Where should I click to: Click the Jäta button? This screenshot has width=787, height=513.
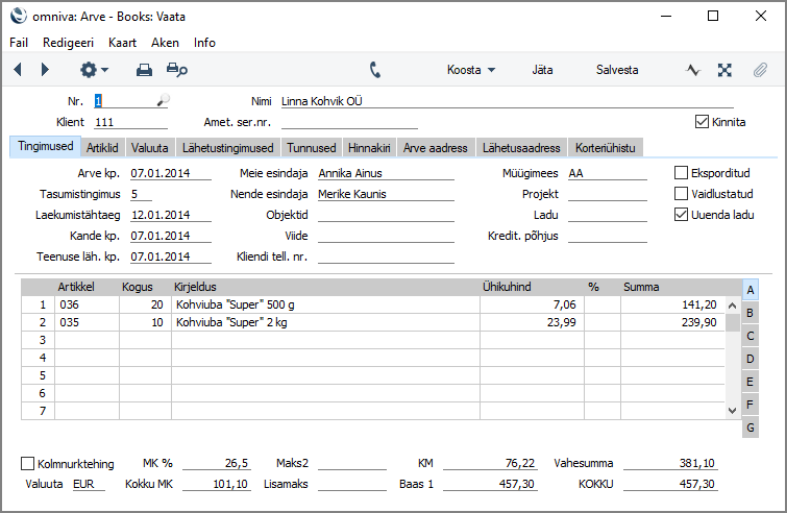[542, 70]
